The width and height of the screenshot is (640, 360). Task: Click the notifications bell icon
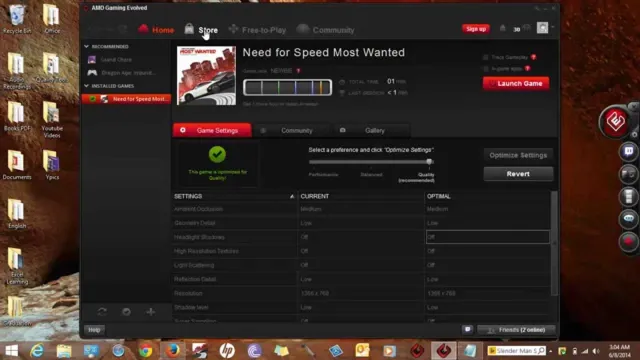(502, 28)
